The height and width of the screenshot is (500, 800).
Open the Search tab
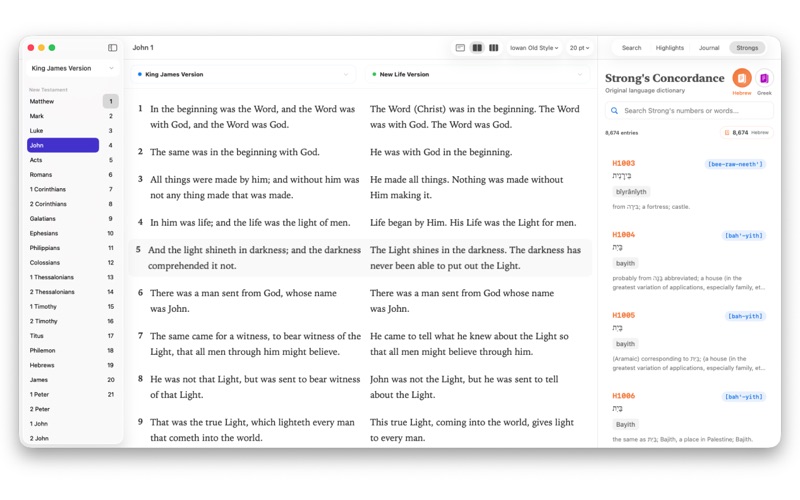coord(631,47)
